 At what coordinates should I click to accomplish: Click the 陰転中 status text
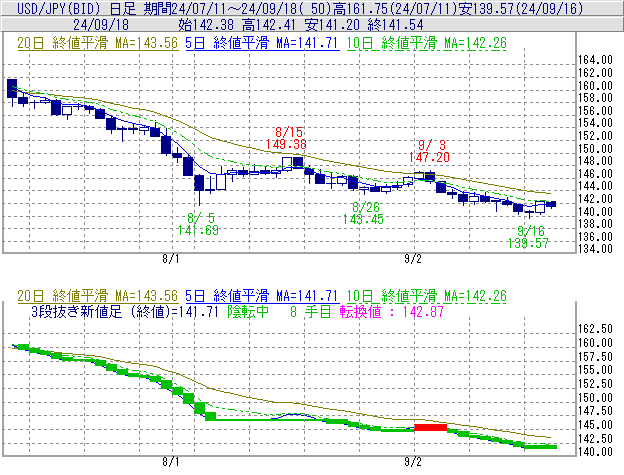248,311
